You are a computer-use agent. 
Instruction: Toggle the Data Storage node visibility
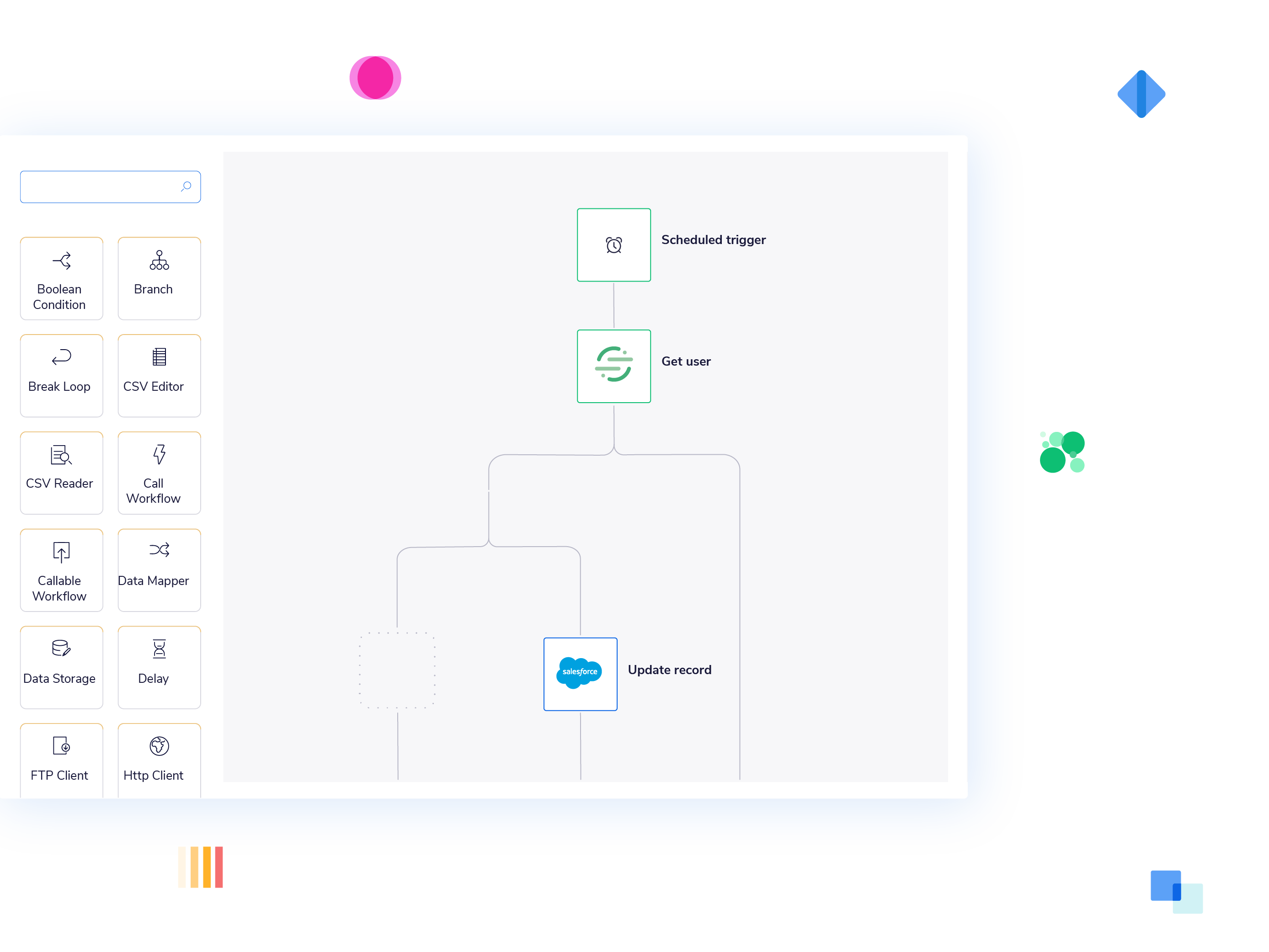click(60, 660)
